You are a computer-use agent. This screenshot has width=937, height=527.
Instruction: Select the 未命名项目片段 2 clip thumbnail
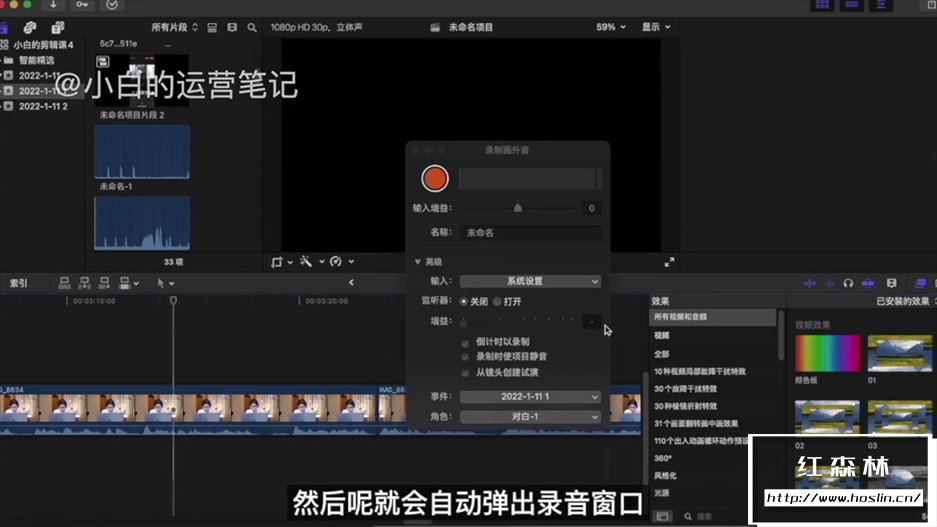[x=142, y=80]
